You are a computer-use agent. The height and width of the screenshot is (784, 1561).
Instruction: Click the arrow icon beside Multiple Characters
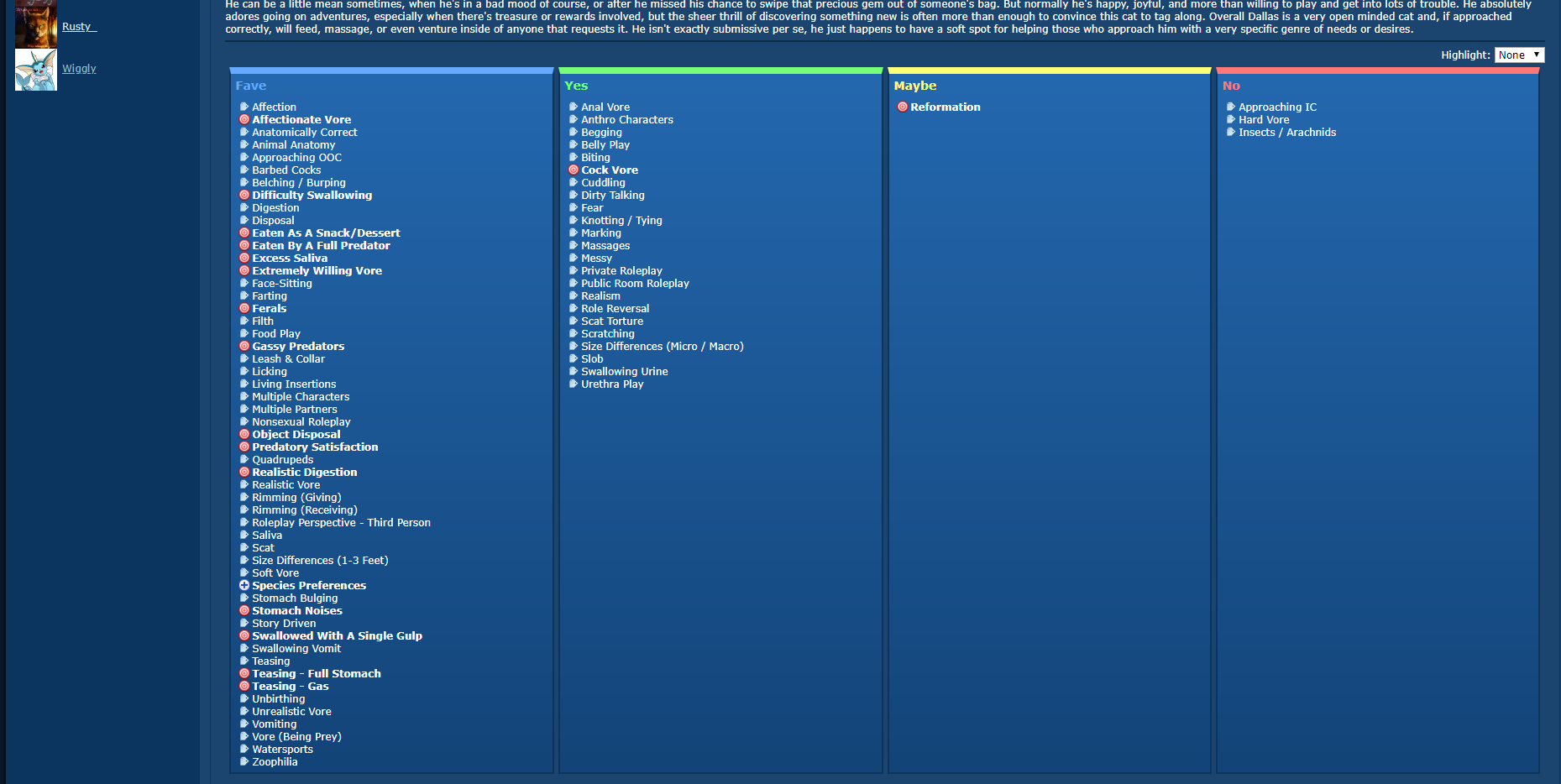click(x=244, y=396)
